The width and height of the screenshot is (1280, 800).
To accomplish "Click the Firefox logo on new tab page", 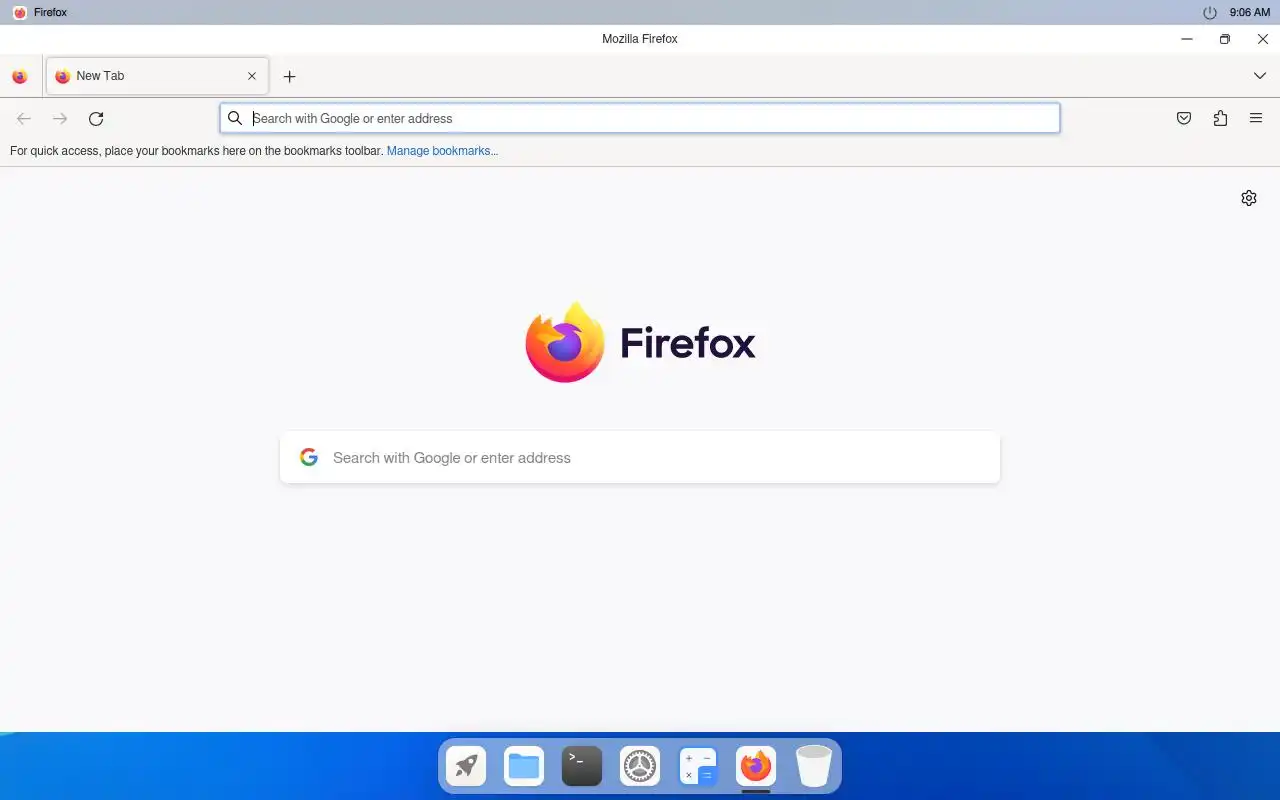I will tap(640, 342).
